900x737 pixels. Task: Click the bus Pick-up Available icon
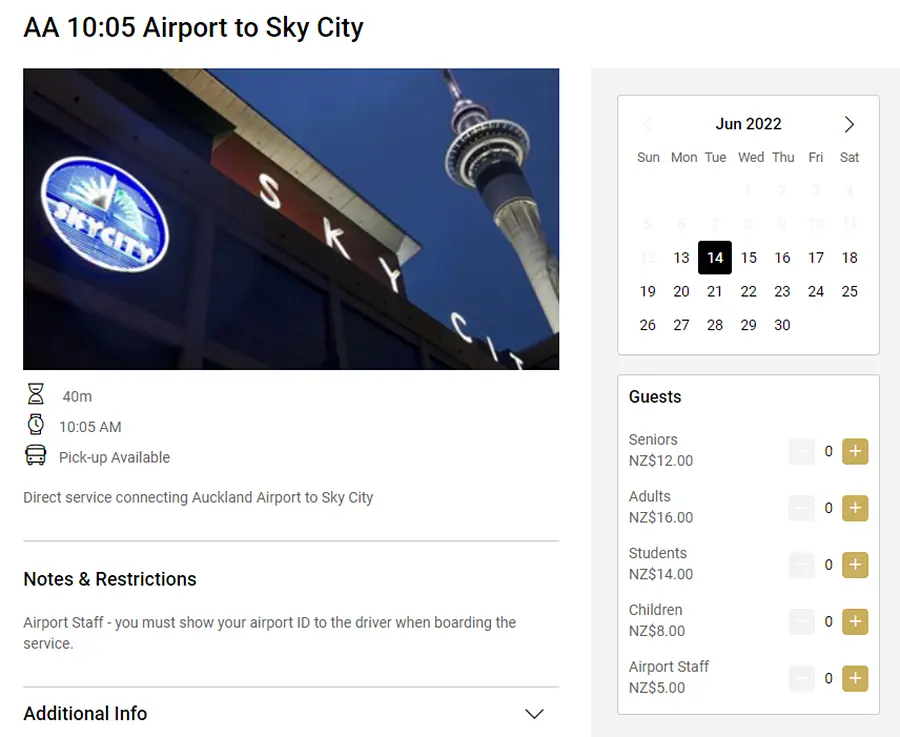(x=36, y=456)
